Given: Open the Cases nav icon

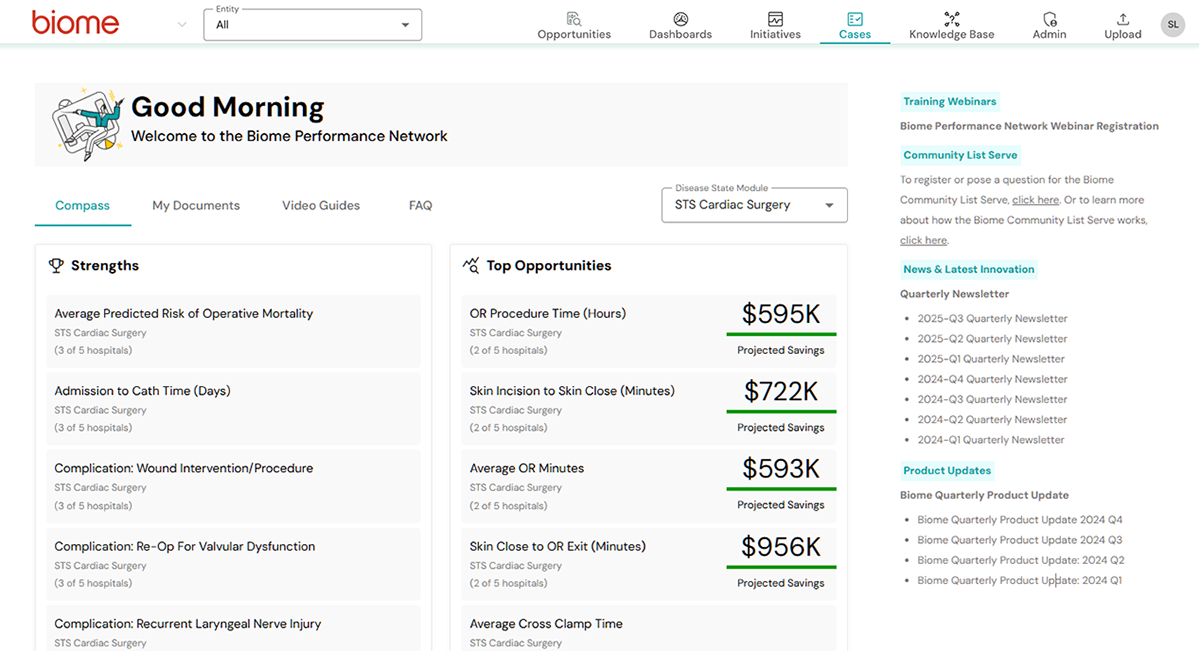Looking at the screenshot, I should click(x=854, y=19).
